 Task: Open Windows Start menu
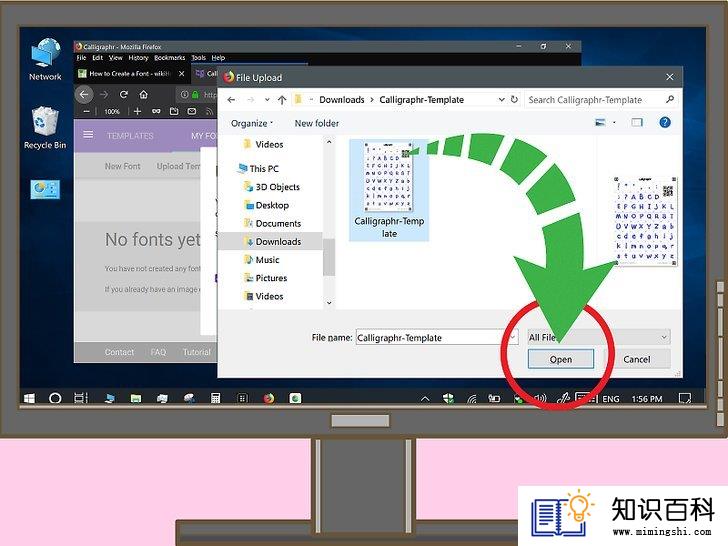point(29,398)
